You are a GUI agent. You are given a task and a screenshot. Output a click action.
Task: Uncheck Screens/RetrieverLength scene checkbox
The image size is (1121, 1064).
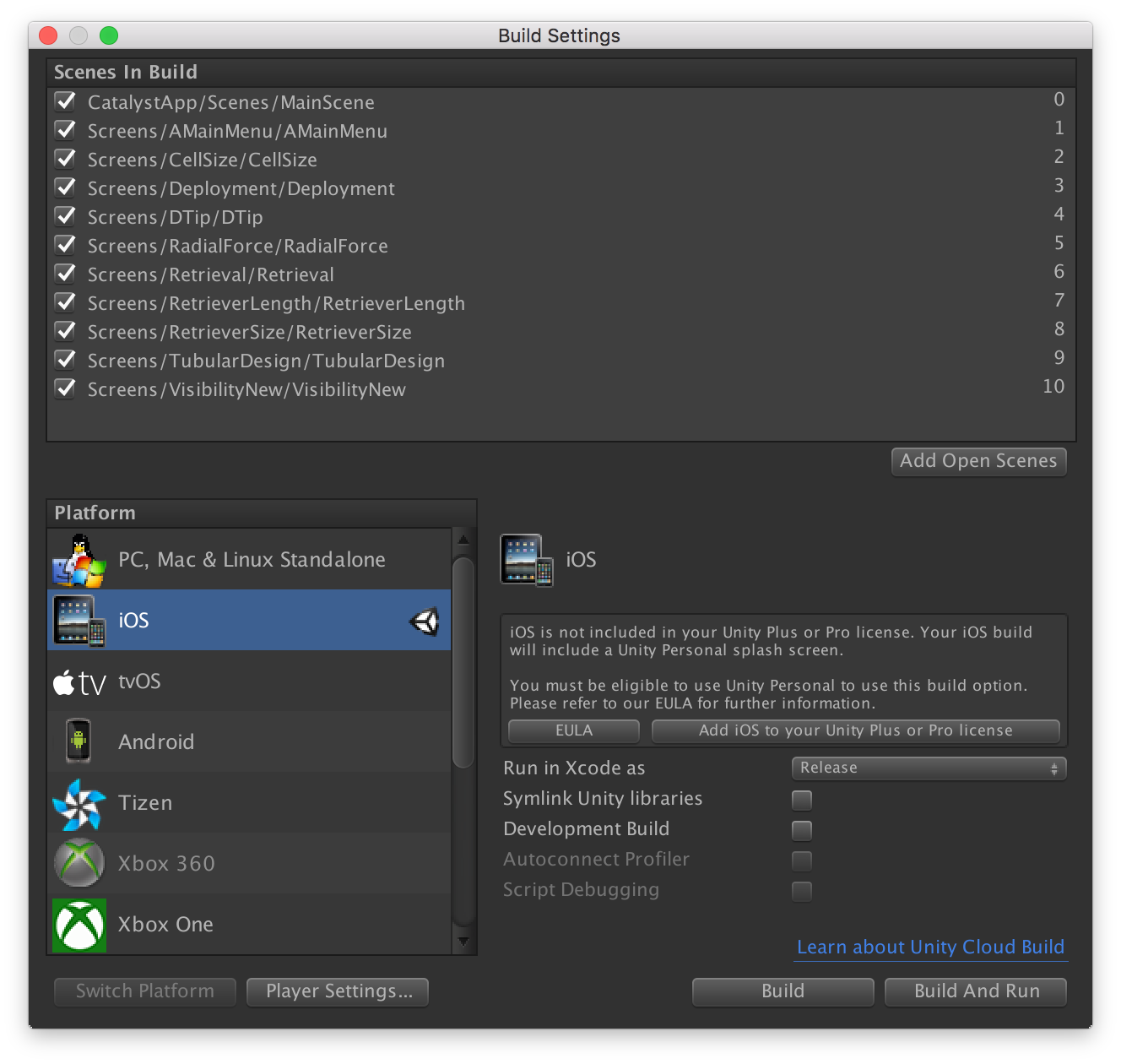65,302
